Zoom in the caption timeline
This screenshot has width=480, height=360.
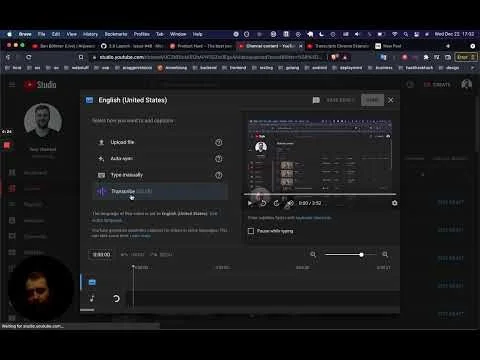tap(385, 255)
